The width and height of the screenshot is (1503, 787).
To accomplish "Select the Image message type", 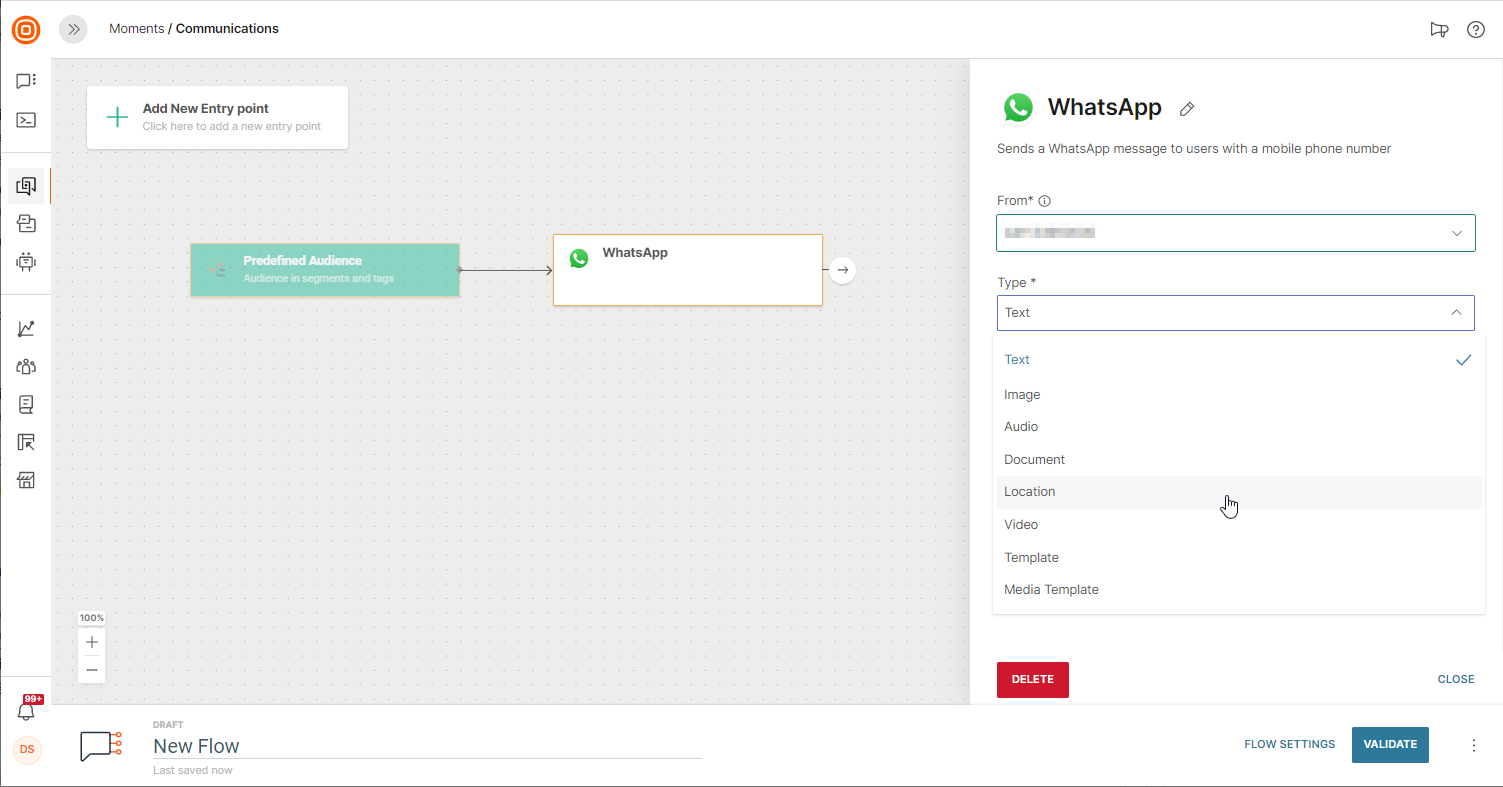I will 1022,395.
